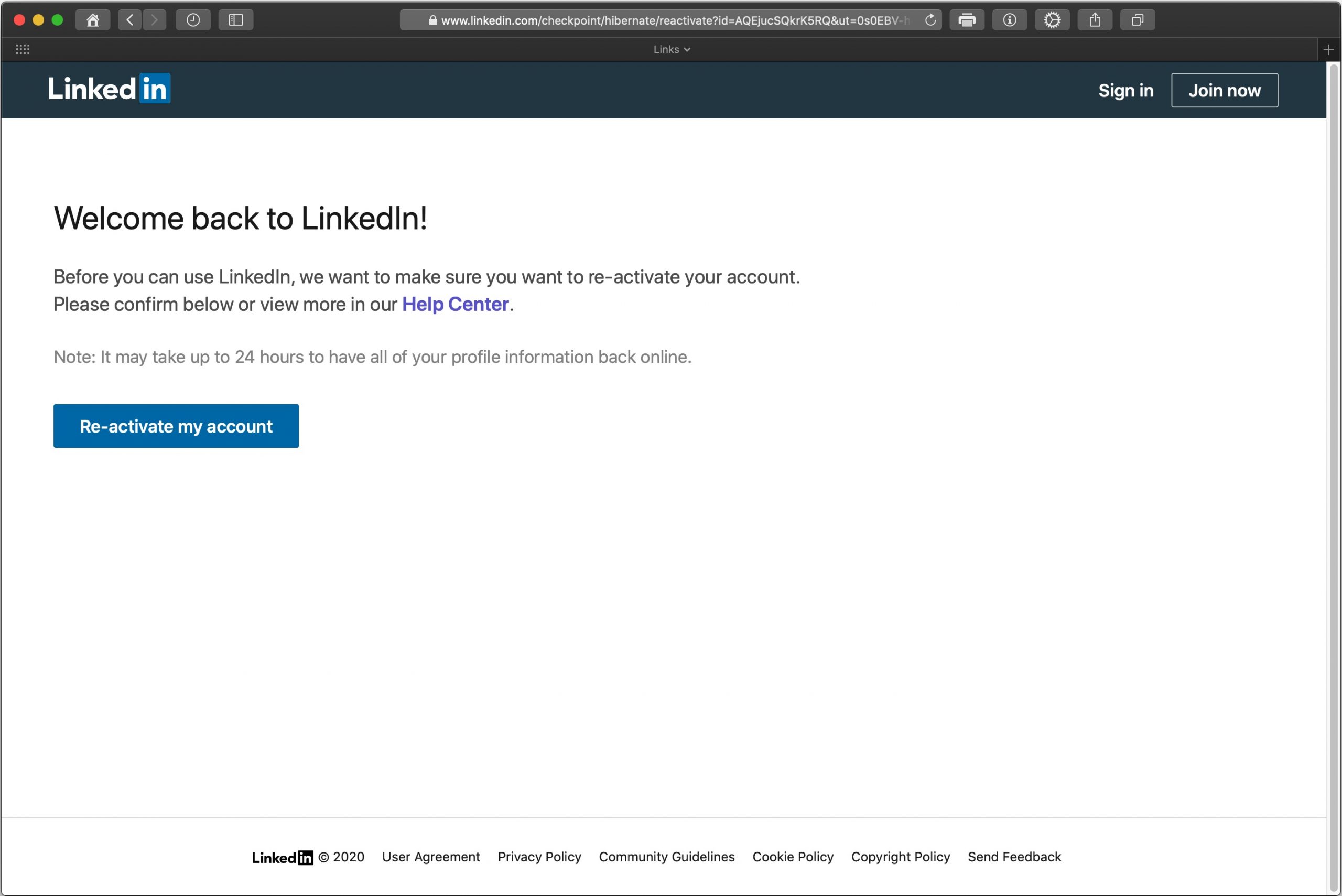
Task: Click Sign in
Action: (x=1125, y=90)
